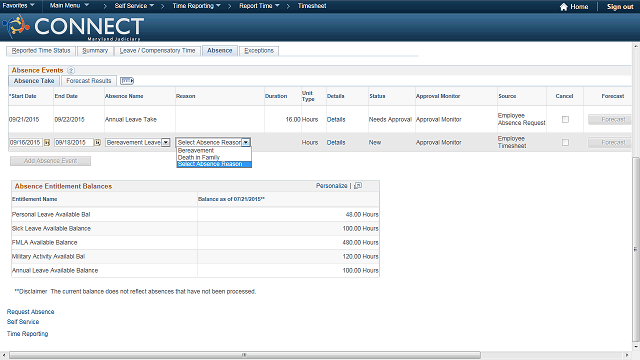Open Details link for Annual Leave row
Image resolution: width=640 pixels, height=360 pixels.
tap(336, 120)
